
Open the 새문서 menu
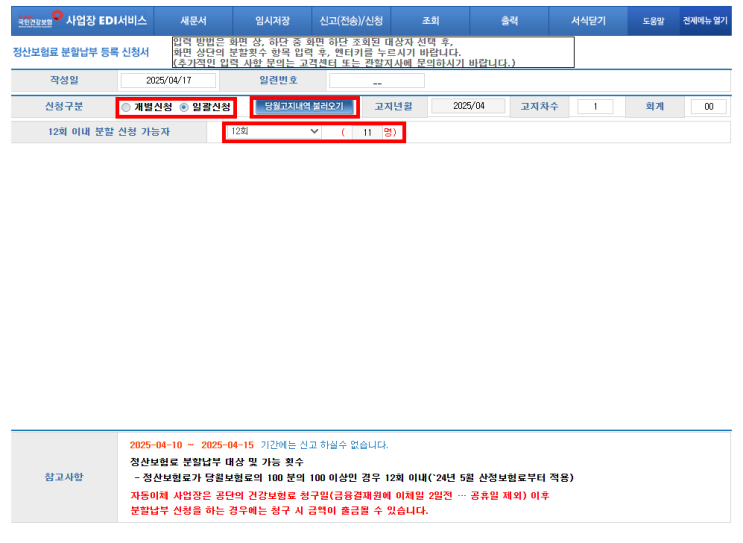(x=193, y=21)
